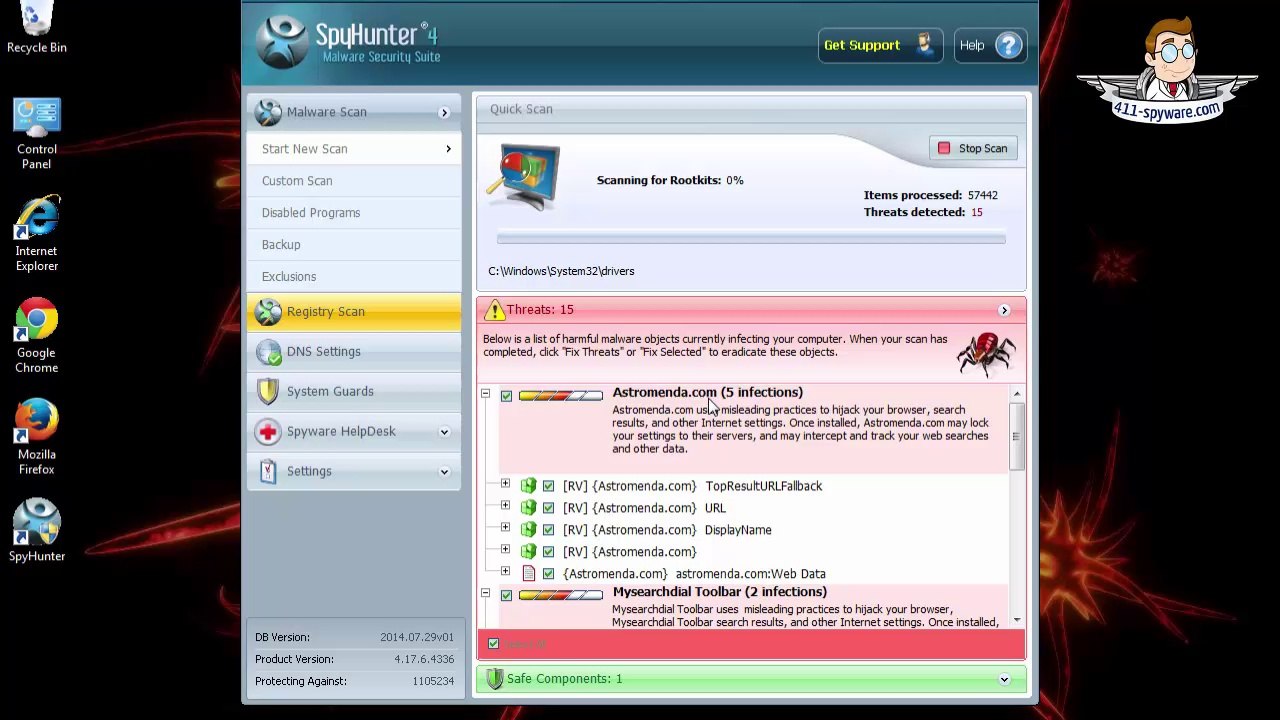The height and width of the screenshot is (720, 1280).
Task: Uncheck the TopResultURLFallback entry checkbox
Action: click(548, 486)
